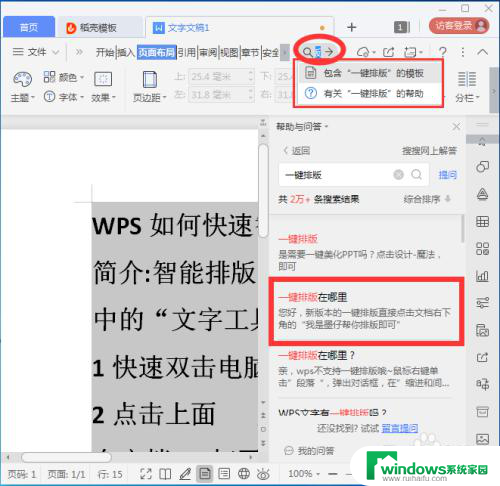Image resolution: width=500 pixels, height=486 pixels.
Task: Click 返回 in the help panel
Action: click(x=297, y=151)
